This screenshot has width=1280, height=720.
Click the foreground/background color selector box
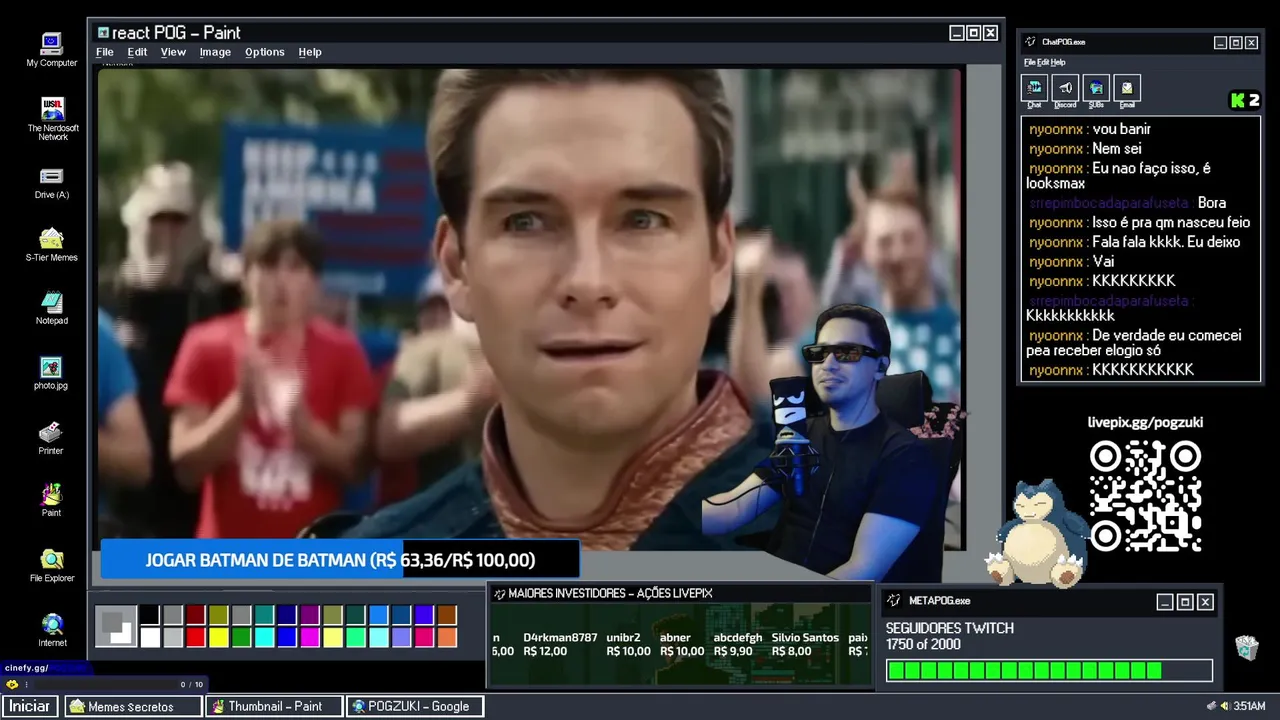pyautogui.click(x=116, y=627)
